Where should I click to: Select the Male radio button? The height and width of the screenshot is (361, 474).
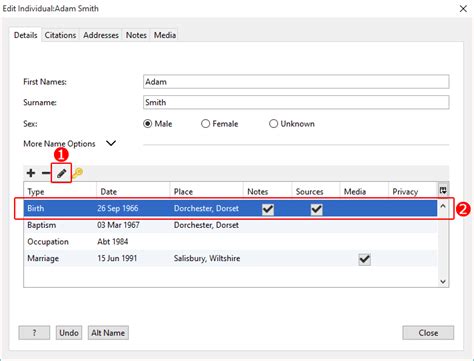(x=148, y=124)
